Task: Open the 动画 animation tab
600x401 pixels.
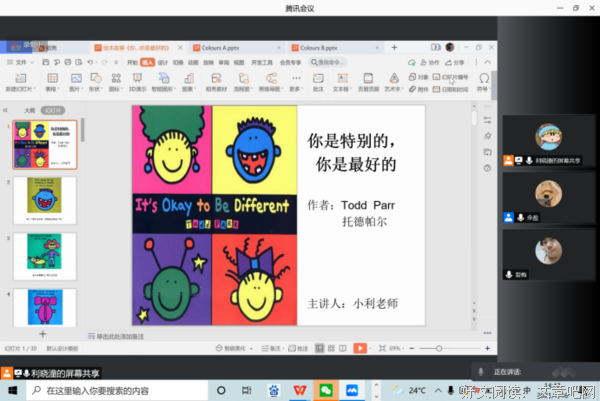Action: (193, 62)
